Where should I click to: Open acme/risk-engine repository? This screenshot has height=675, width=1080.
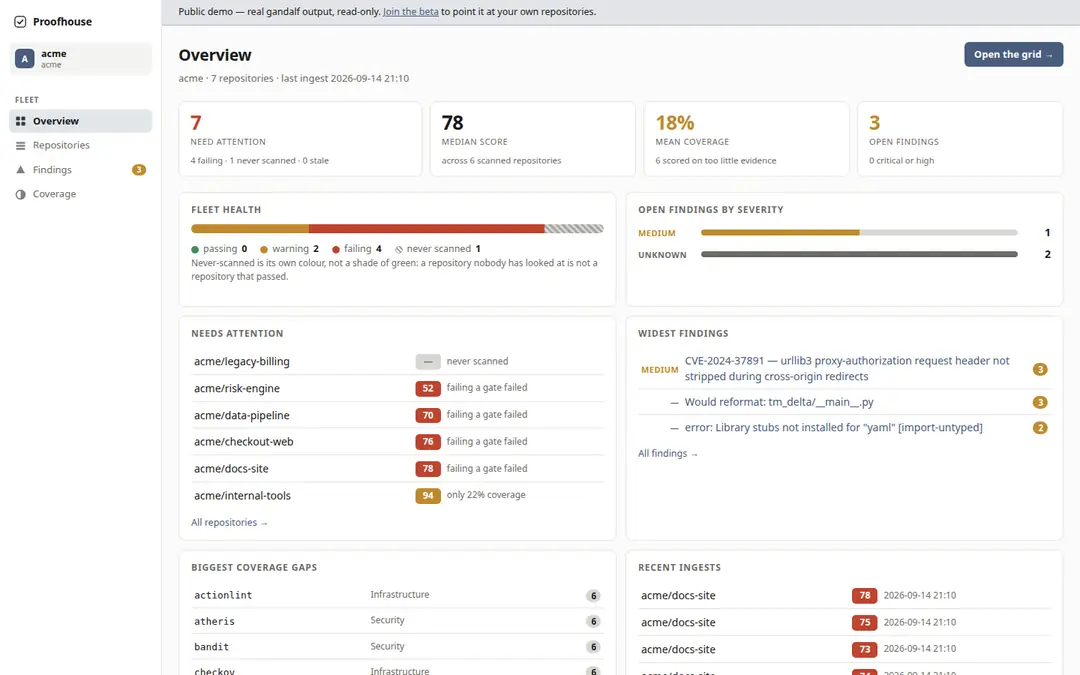coord(237,388)
